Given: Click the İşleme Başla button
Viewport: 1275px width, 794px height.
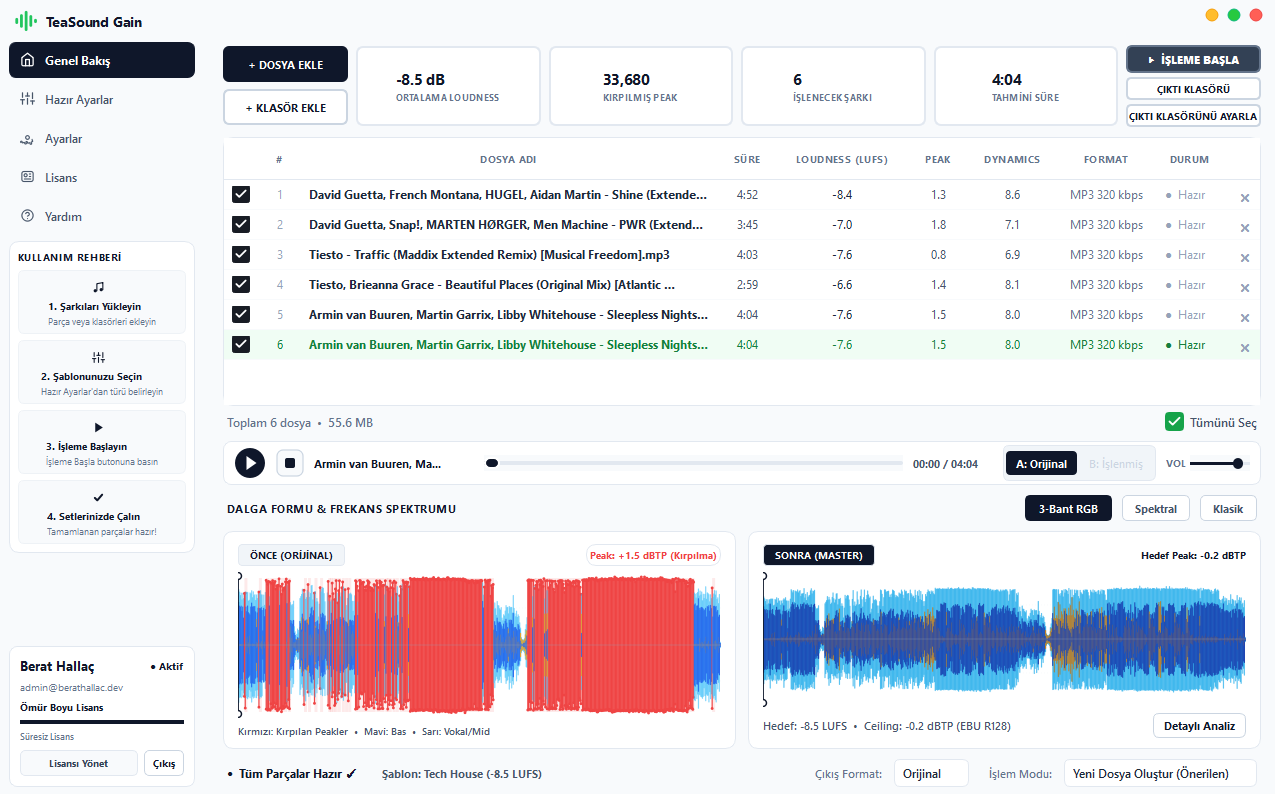Looking at the screenshot, I should (x=1193, y=60).
